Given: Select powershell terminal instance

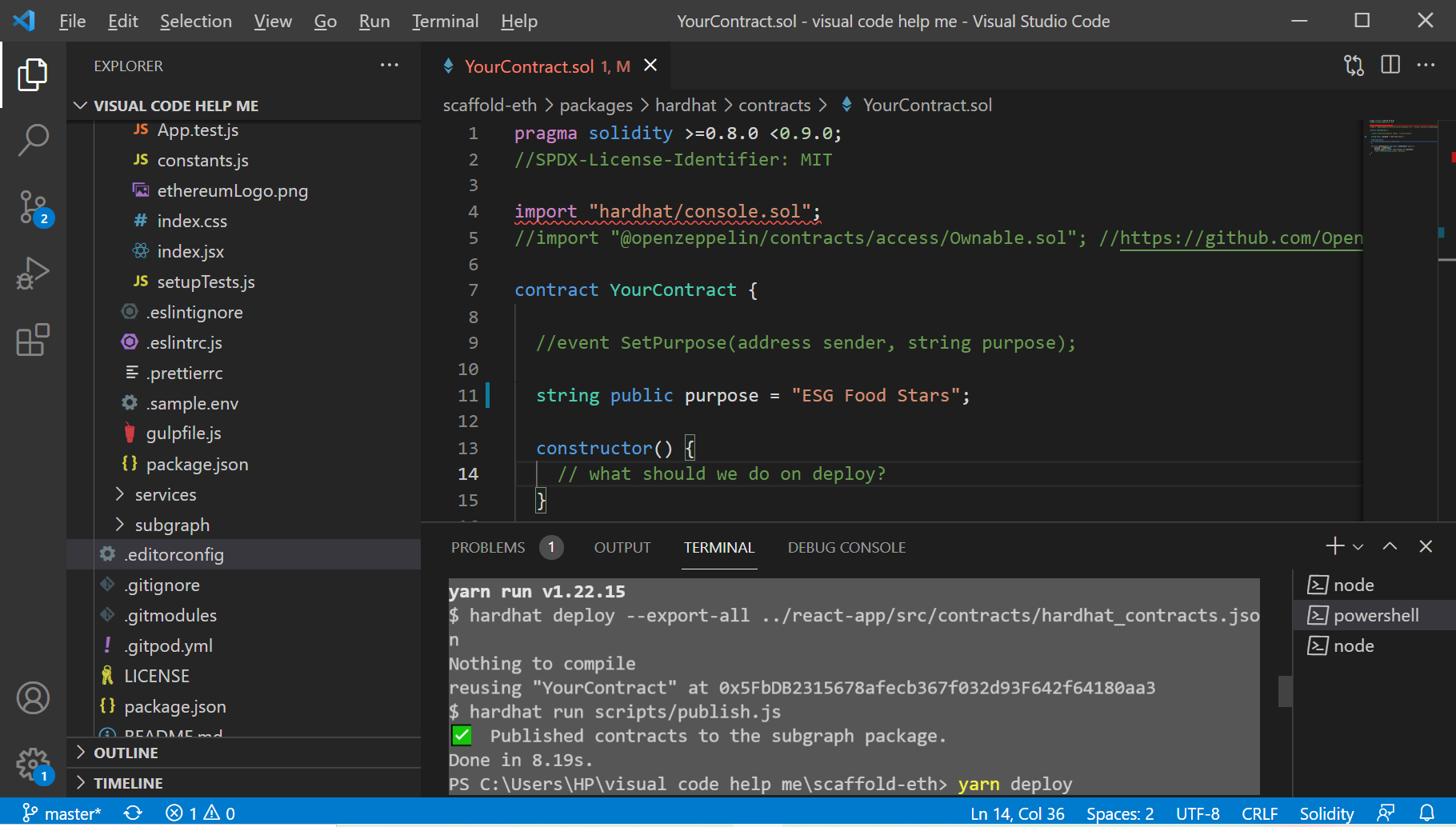Looking at the screenshot, I should click(x=1374, y=616).
